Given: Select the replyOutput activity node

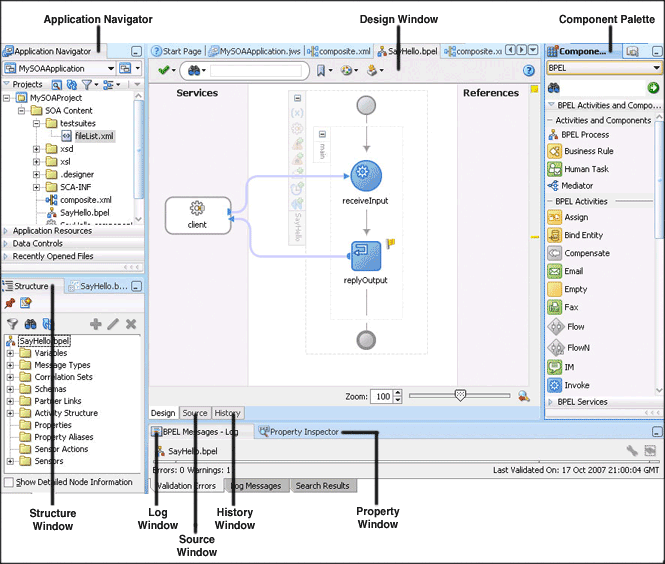Looking at the screenshot, I should [366, 256].
